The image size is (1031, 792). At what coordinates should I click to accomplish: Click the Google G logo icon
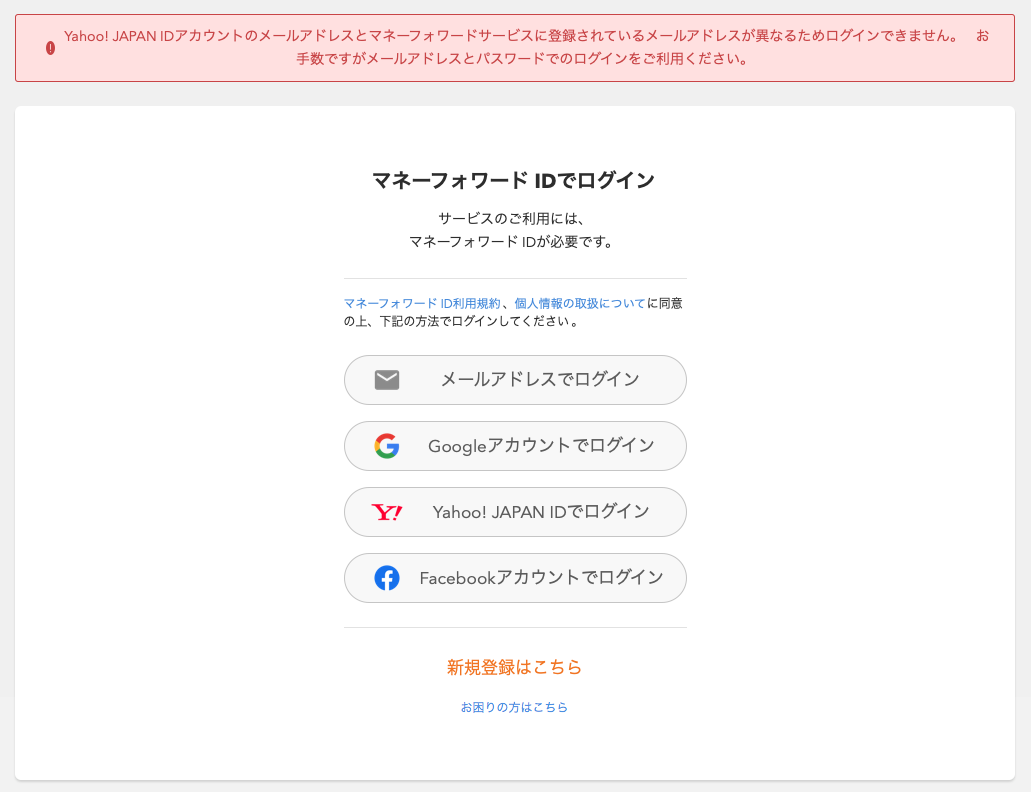click(387, 446)
